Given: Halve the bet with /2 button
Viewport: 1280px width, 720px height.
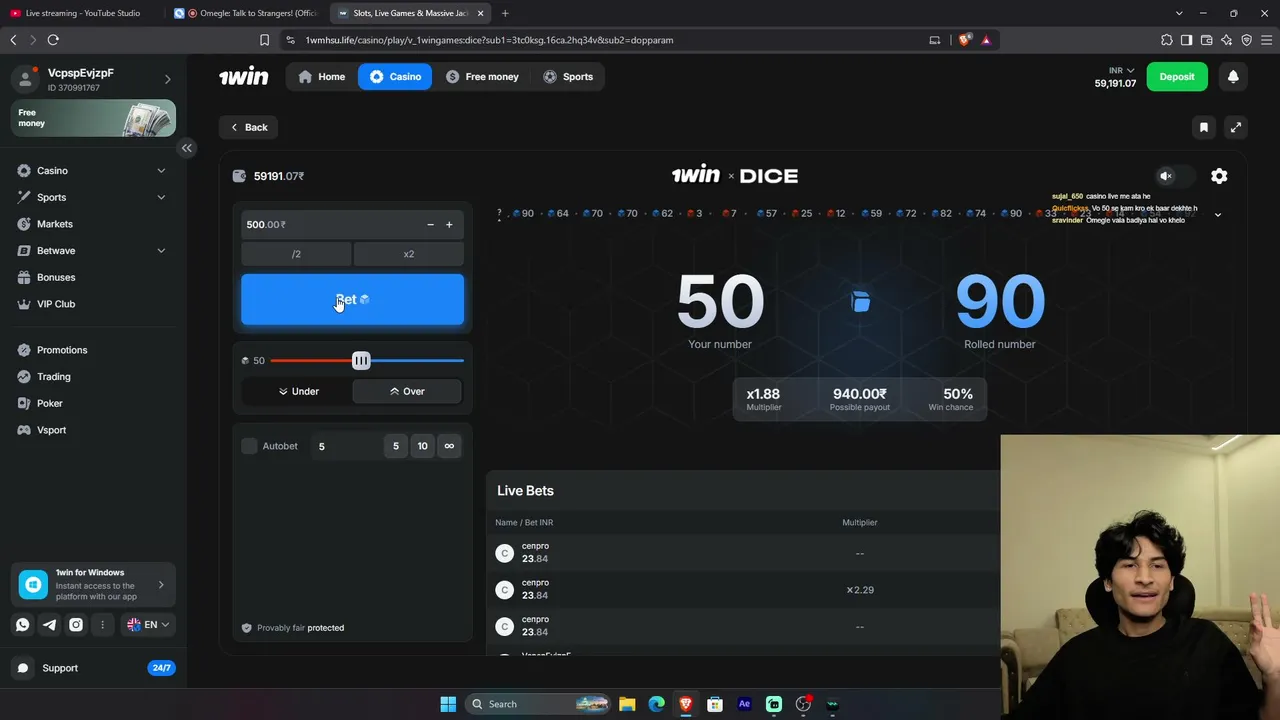Looking at the screenshot, I should 296,254.
